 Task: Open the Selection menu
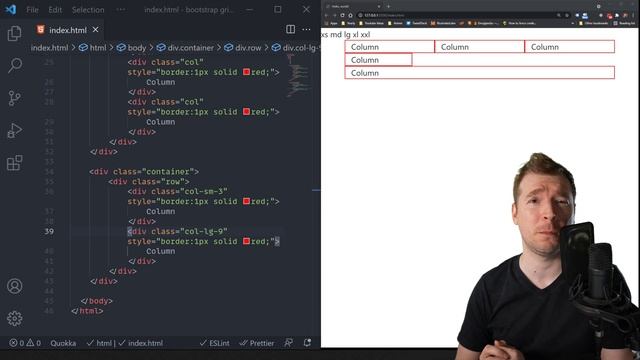pos(88,10)
